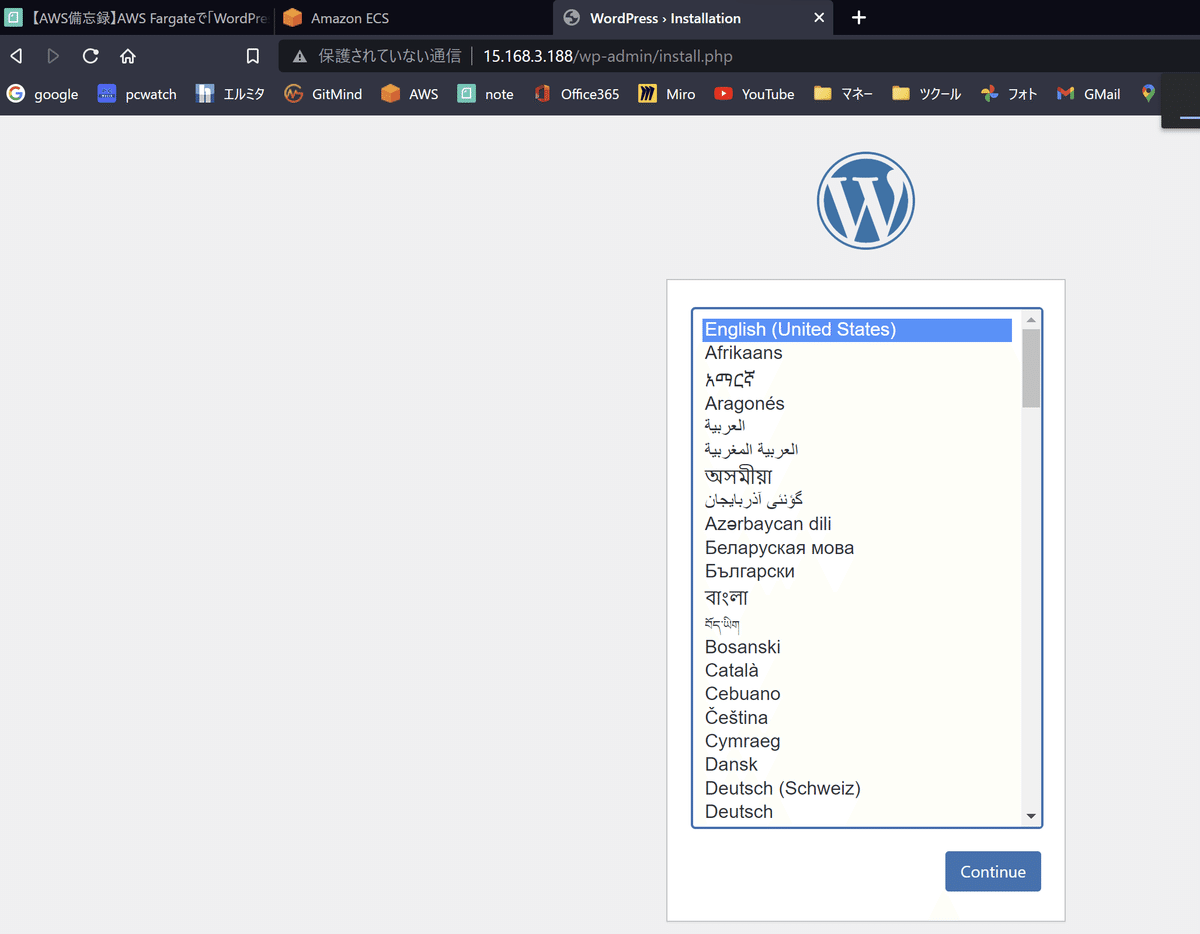Viewport: 1200px width, 934px height.
Task: Select the گؤنئی آذربایجان language option
Action: [857, 499]
